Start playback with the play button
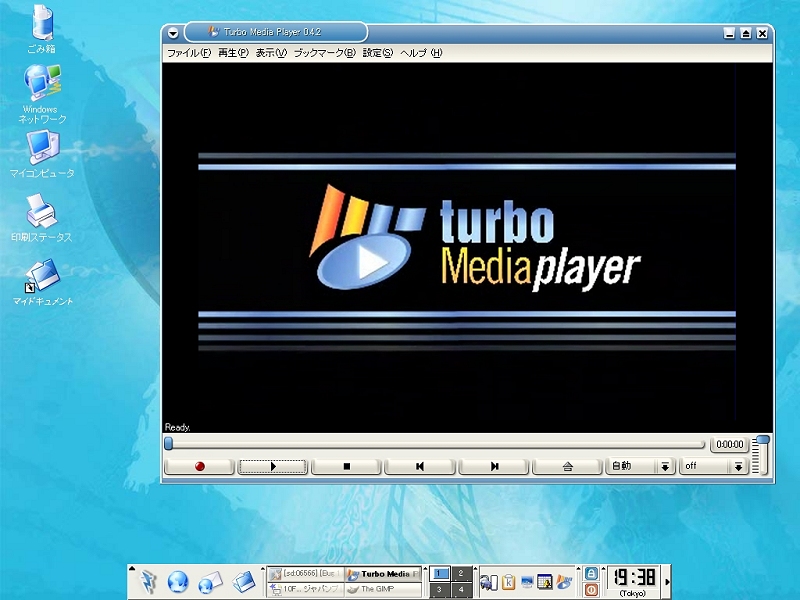Viewport: 800px width, 600px height. (x=273, y=466)
